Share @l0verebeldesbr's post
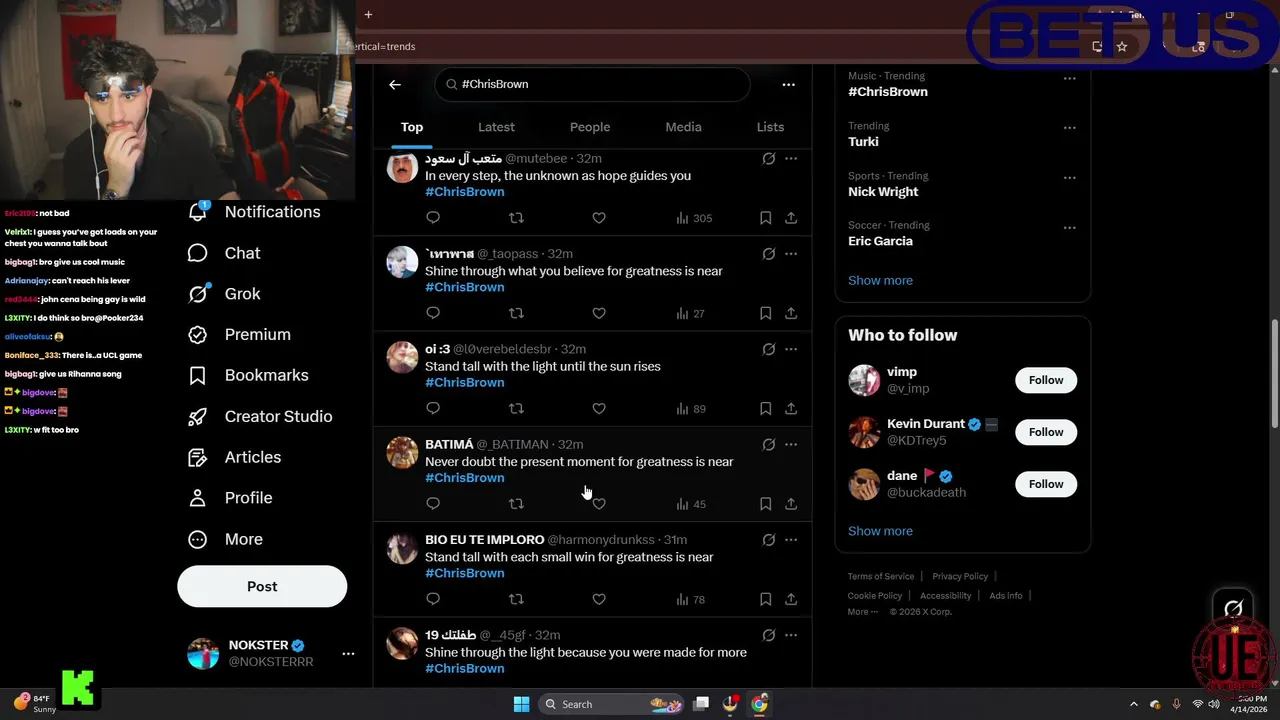1280x720 pixels. [791, 408]
